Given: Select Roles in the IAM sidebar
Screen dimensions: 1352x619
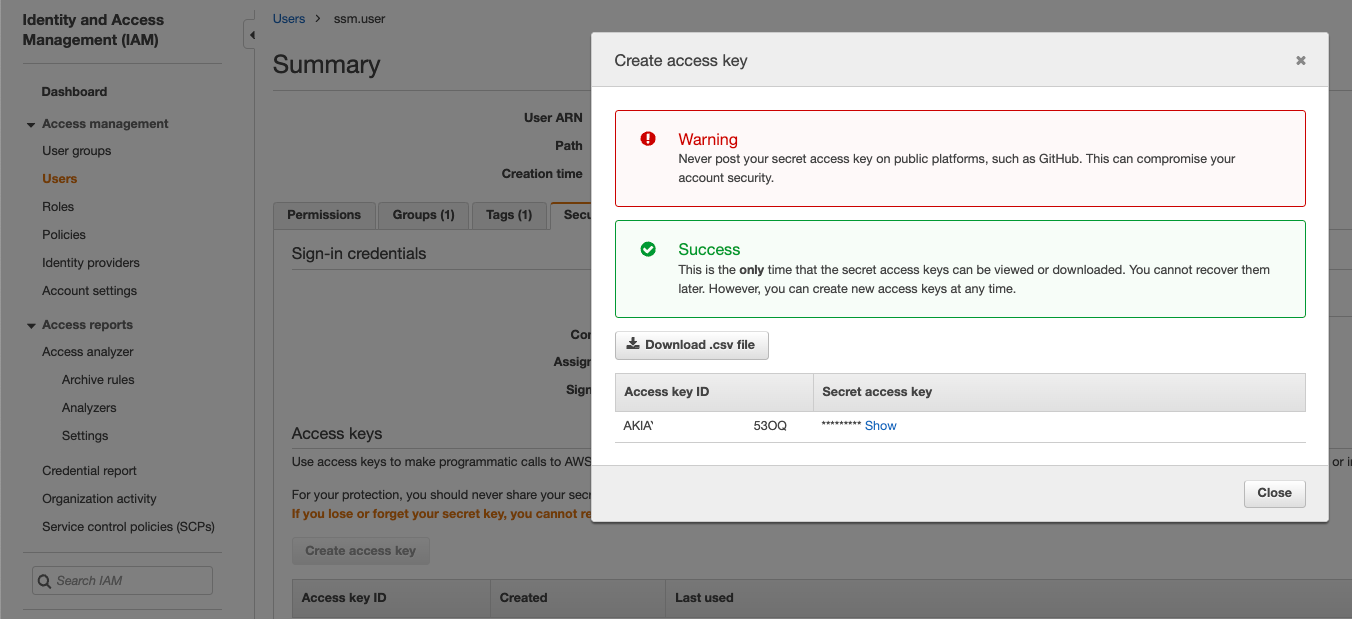Looking at the screenshot, I should (x=57, y=206).
